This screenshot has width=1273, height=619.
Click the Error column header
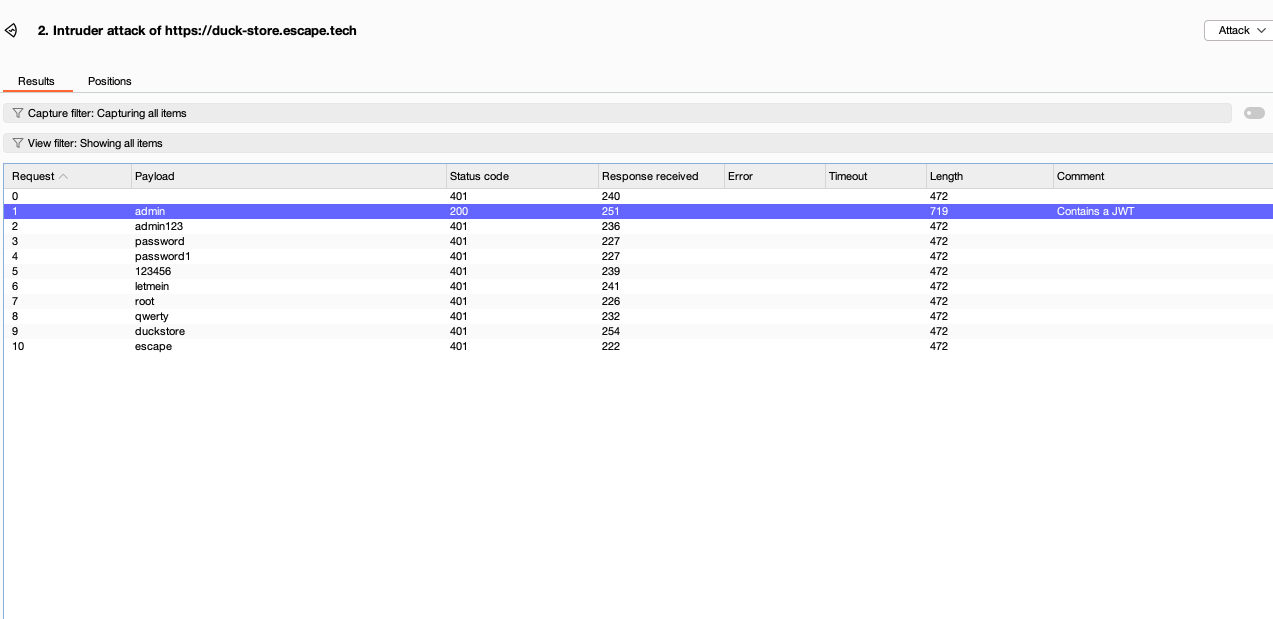click(740, 176)
